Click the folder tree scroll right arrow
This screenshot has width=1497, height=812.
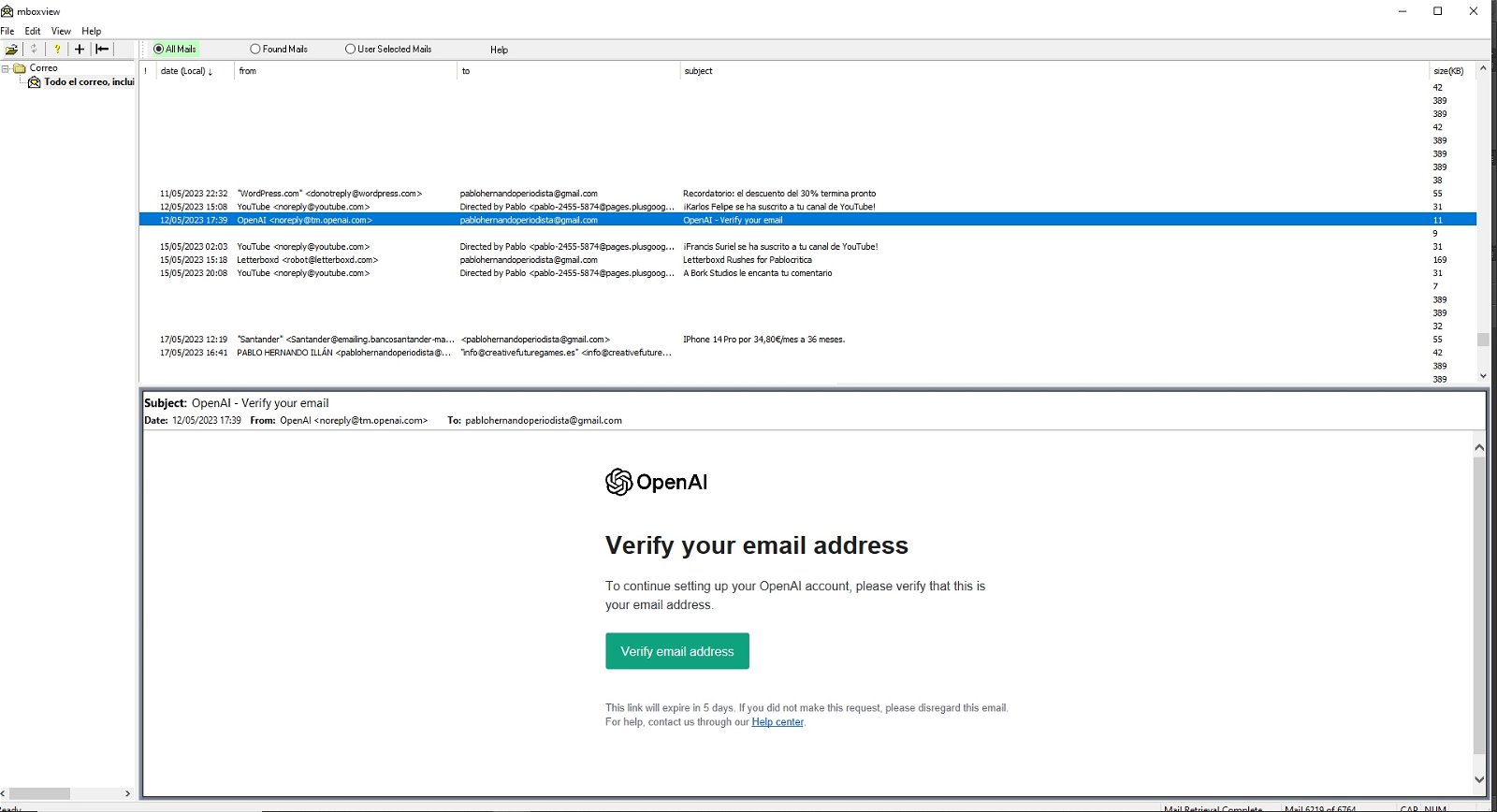click(x=128, y=793)
